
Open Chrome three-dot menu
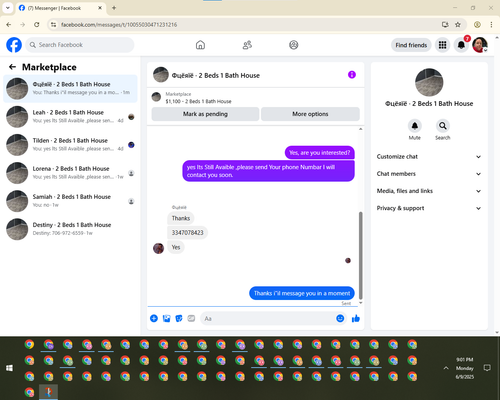pyautogui.click(x=491, y=25)
